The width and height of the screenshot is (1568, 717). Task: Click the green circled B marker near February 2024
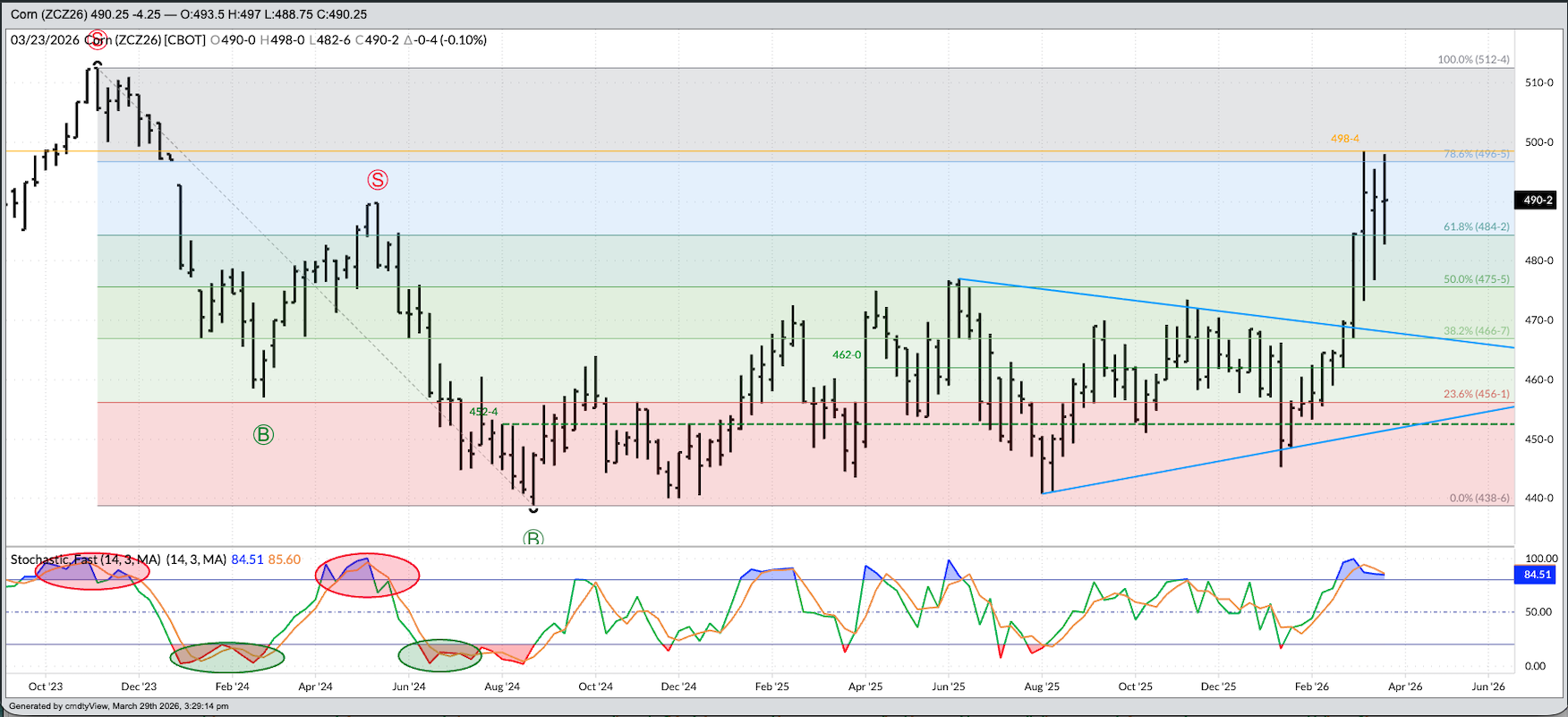click(263, 435)
